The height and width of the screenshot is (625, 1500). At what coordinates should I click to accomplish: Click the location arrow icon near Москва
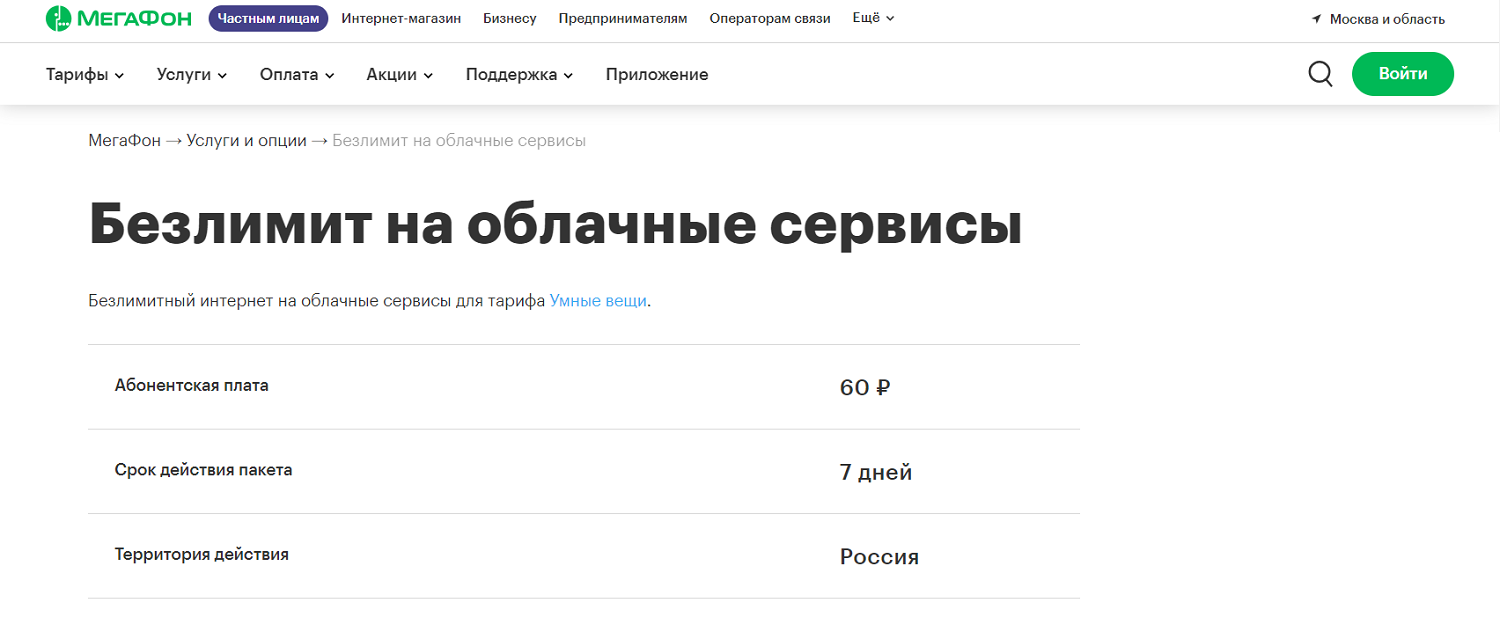pyautogui.click(x=1316, y=19)
